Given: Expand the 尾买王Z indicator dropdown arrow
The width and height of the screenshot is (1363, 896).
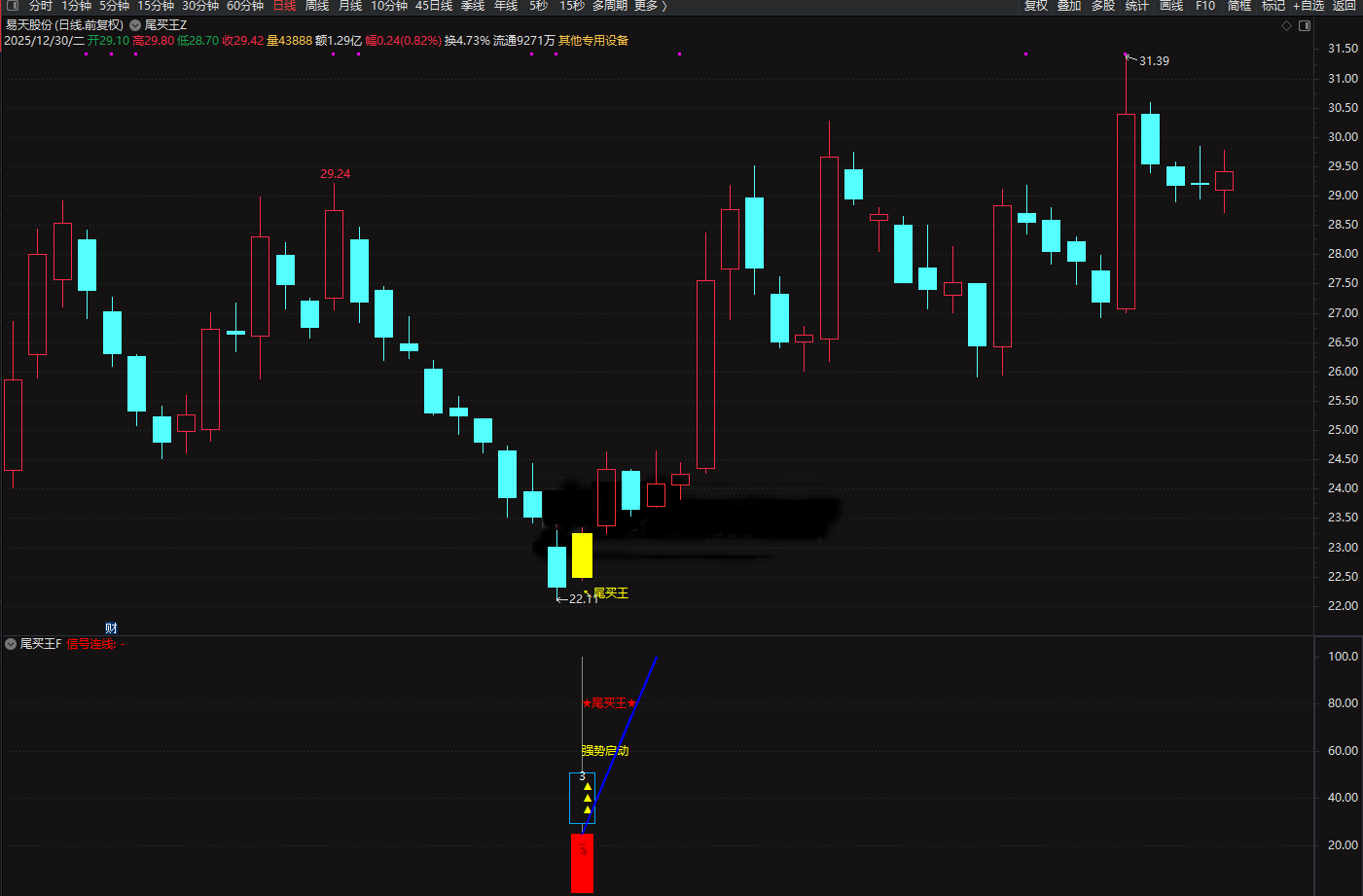Looking at the screenshot, I should coord(135,25).
